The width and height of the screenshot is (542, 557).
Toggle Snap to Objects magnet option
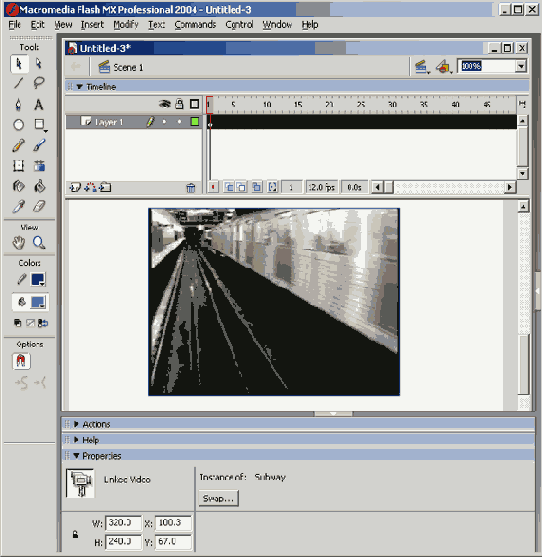pos(21,361)
